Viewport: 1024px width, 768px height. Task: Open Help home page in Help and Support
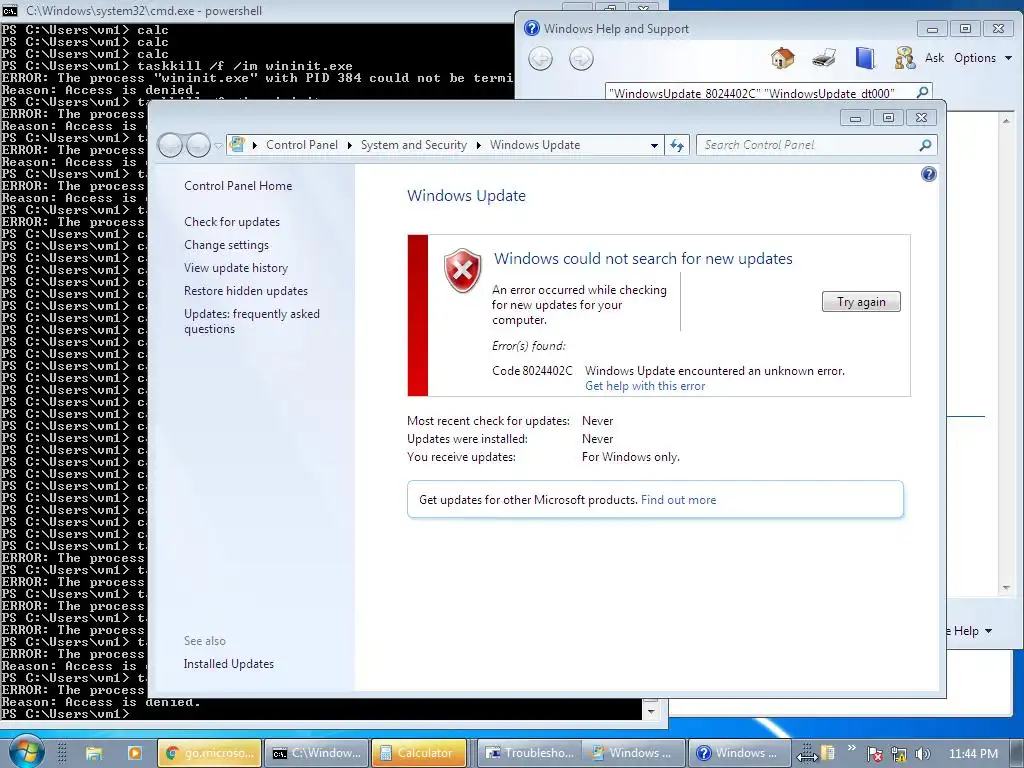[782, 58]
